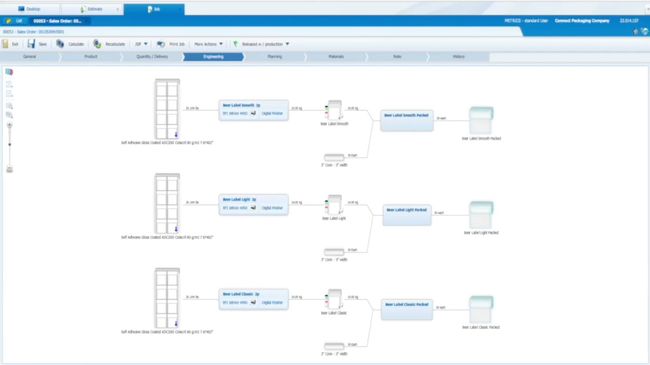The height and width of the screenshot is (365, 650).
Task: Click the Beer Label Classic Packed roll icon
Action: [x=481, y=309]
